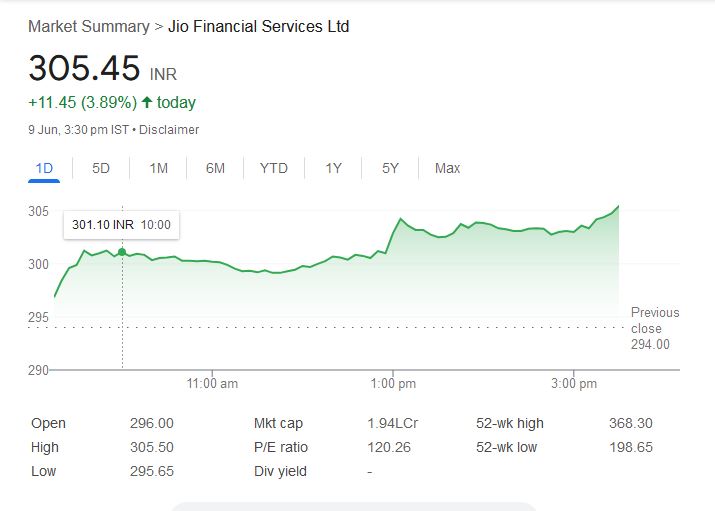715x511 pixels.
Task: Click the Previous close 294.00 label
Action: point(654,328)
